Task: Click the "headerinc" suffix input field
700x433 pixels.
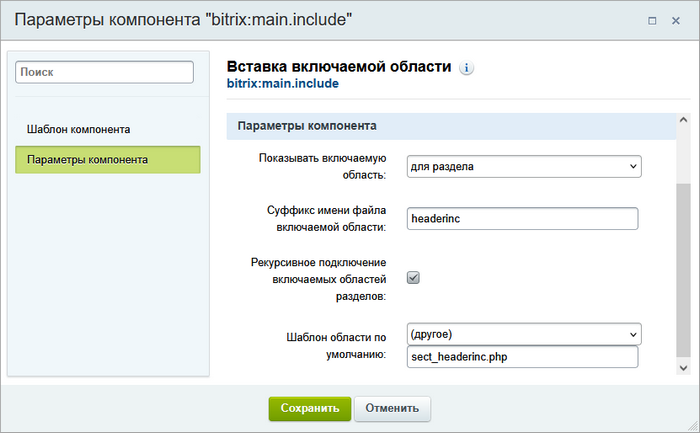Action: pyautogui.click(x=523, y=219)
